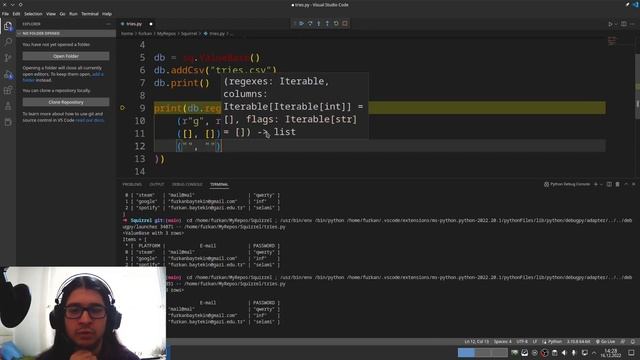This screenshot has width=640, height=360.
Task: Click the Step Out debug button
Action: point(327,24)
